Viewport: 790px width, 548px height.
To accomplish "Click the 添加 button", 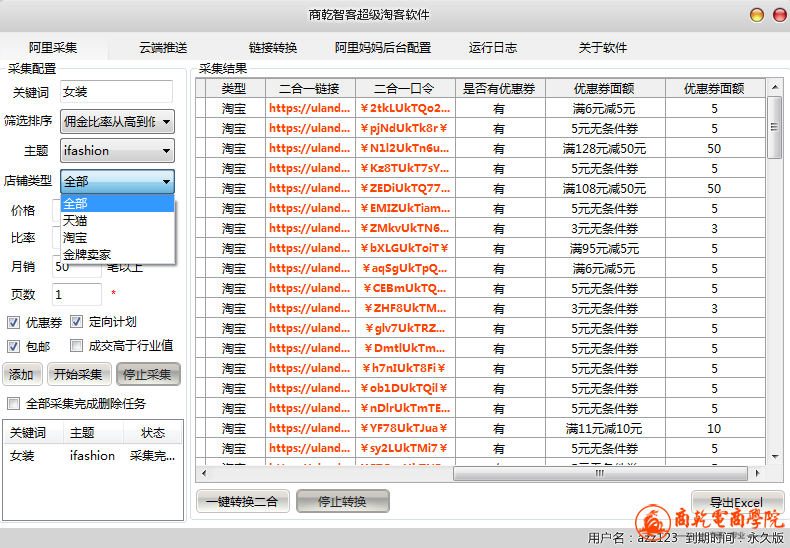I will point(21,374).
